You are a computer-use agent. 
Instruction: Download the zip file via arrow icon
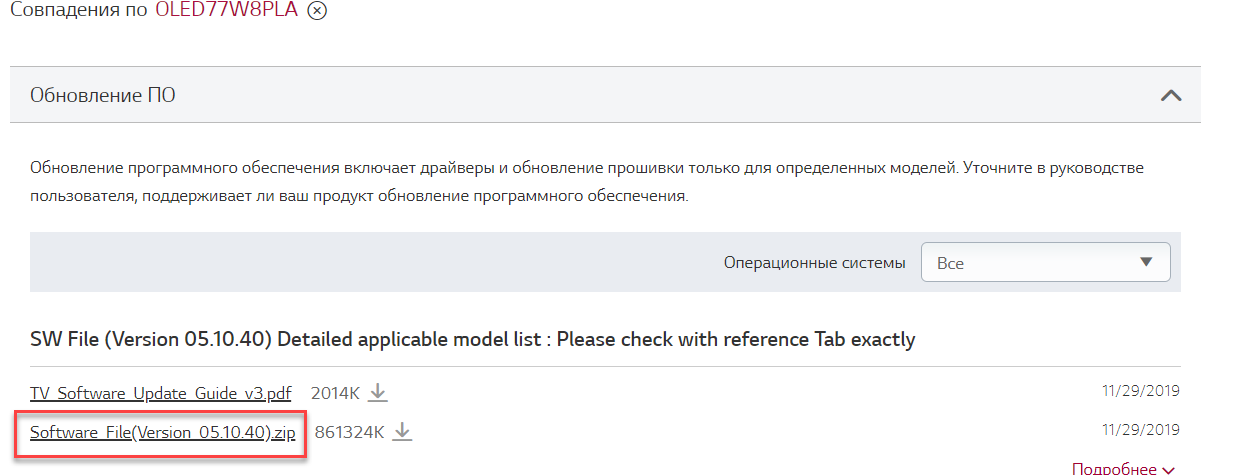point(402,432)
